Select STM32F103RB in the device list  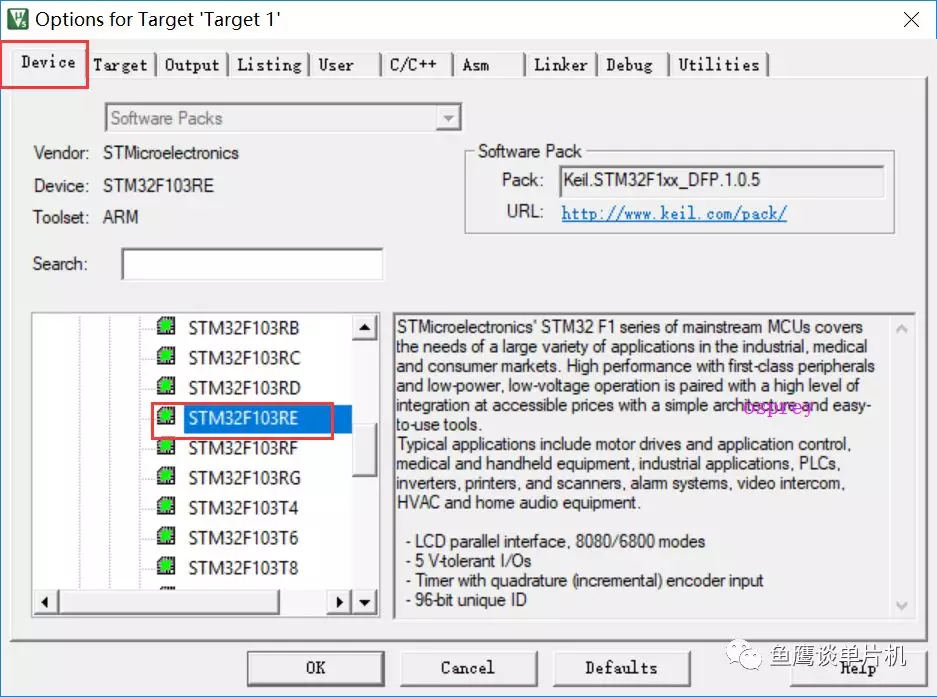pyautogui.click(x=244, y=328)
